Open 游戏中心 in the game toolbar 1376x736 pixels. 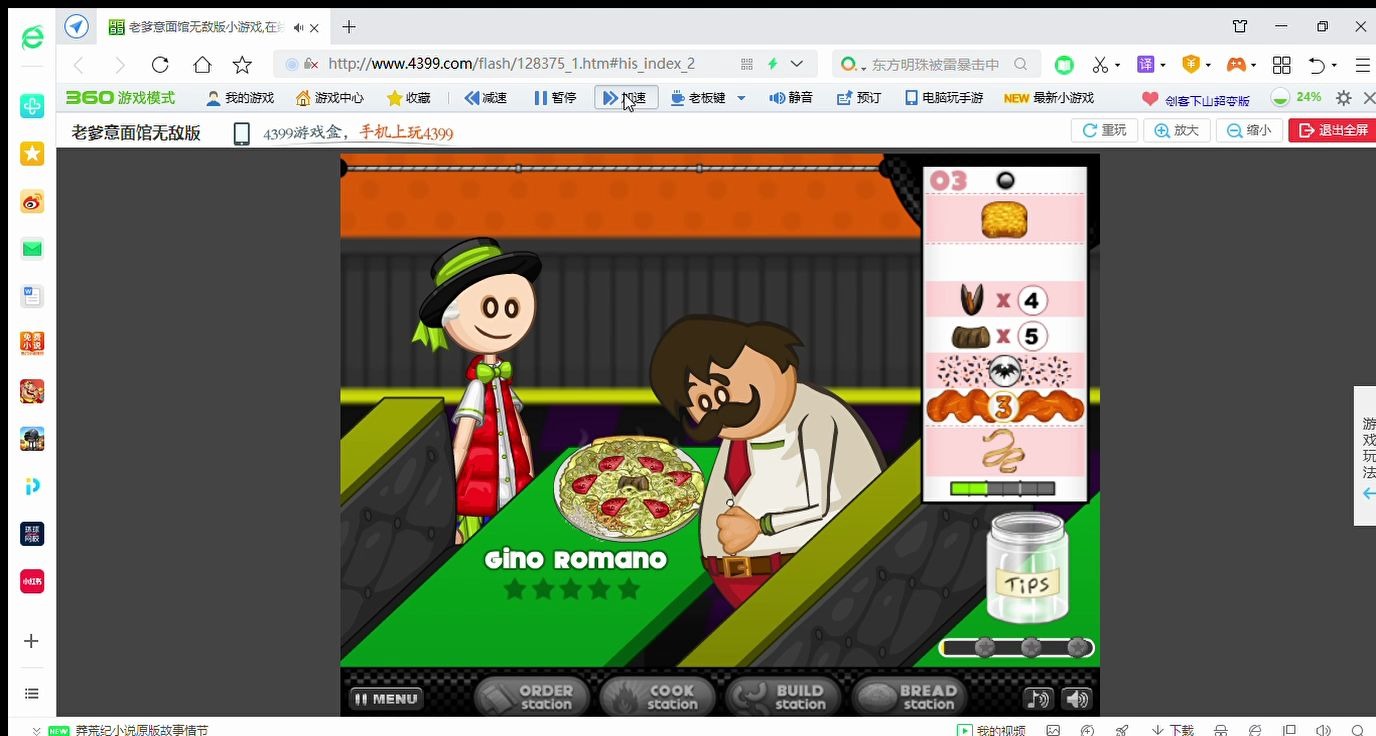click(329, 98)
